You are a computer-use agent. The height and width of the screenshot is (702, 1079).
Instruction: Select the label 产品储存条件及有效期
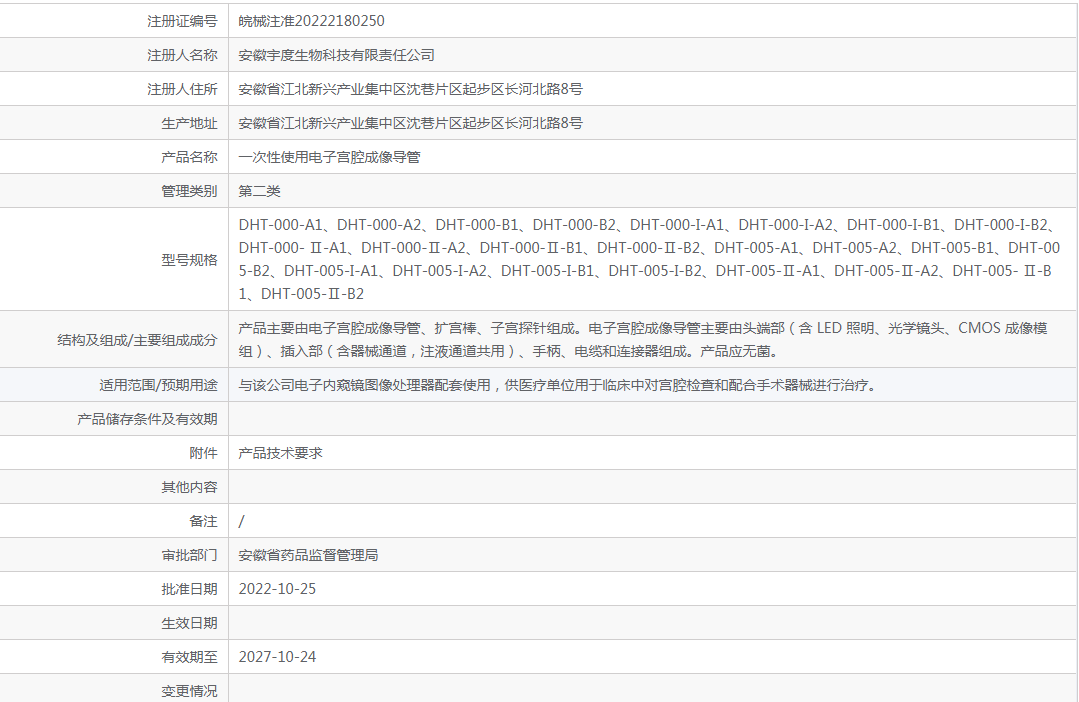click(147, 419)
